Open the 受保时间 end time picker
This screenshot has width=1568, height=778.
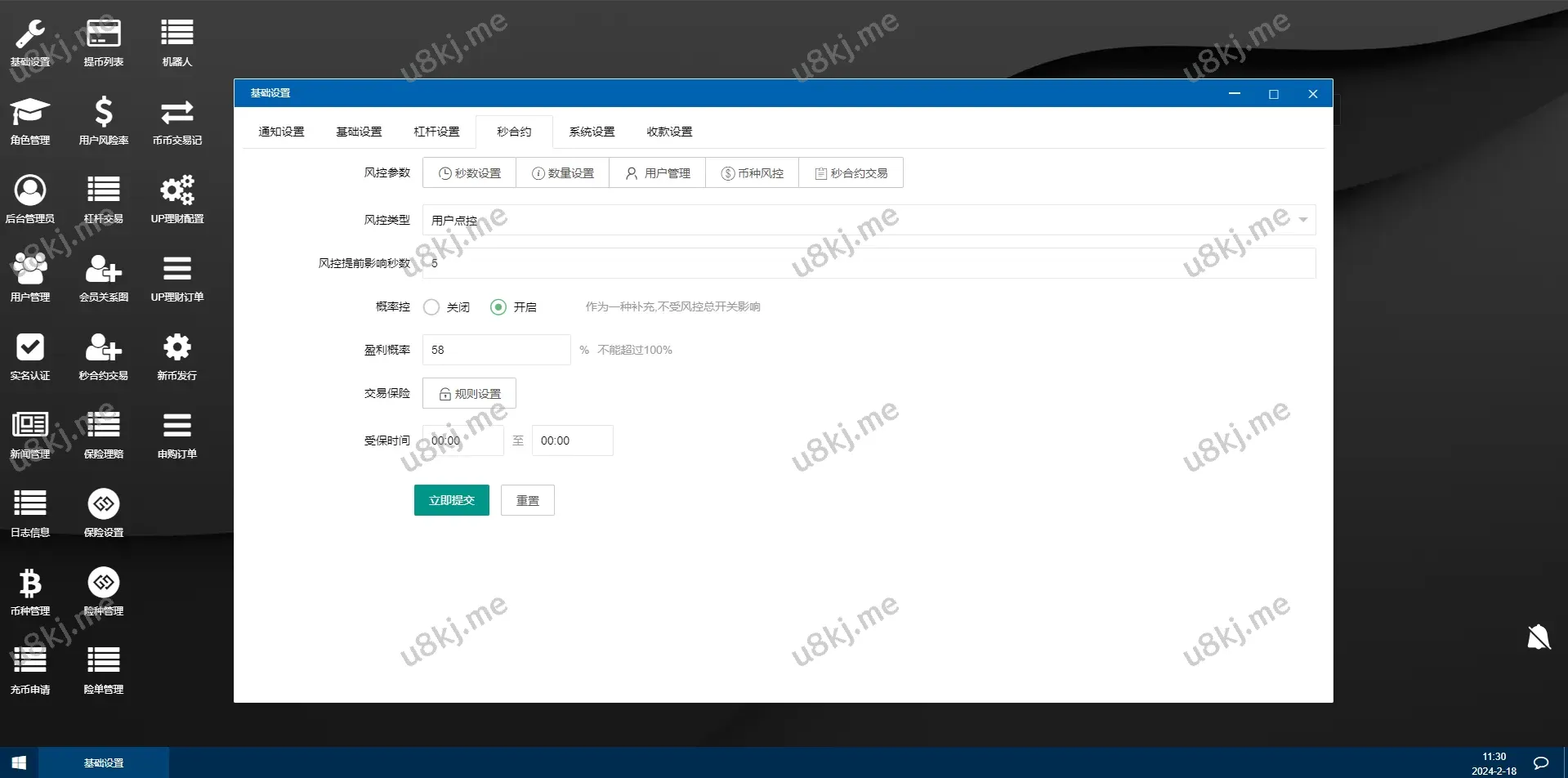tap(572, 440)
